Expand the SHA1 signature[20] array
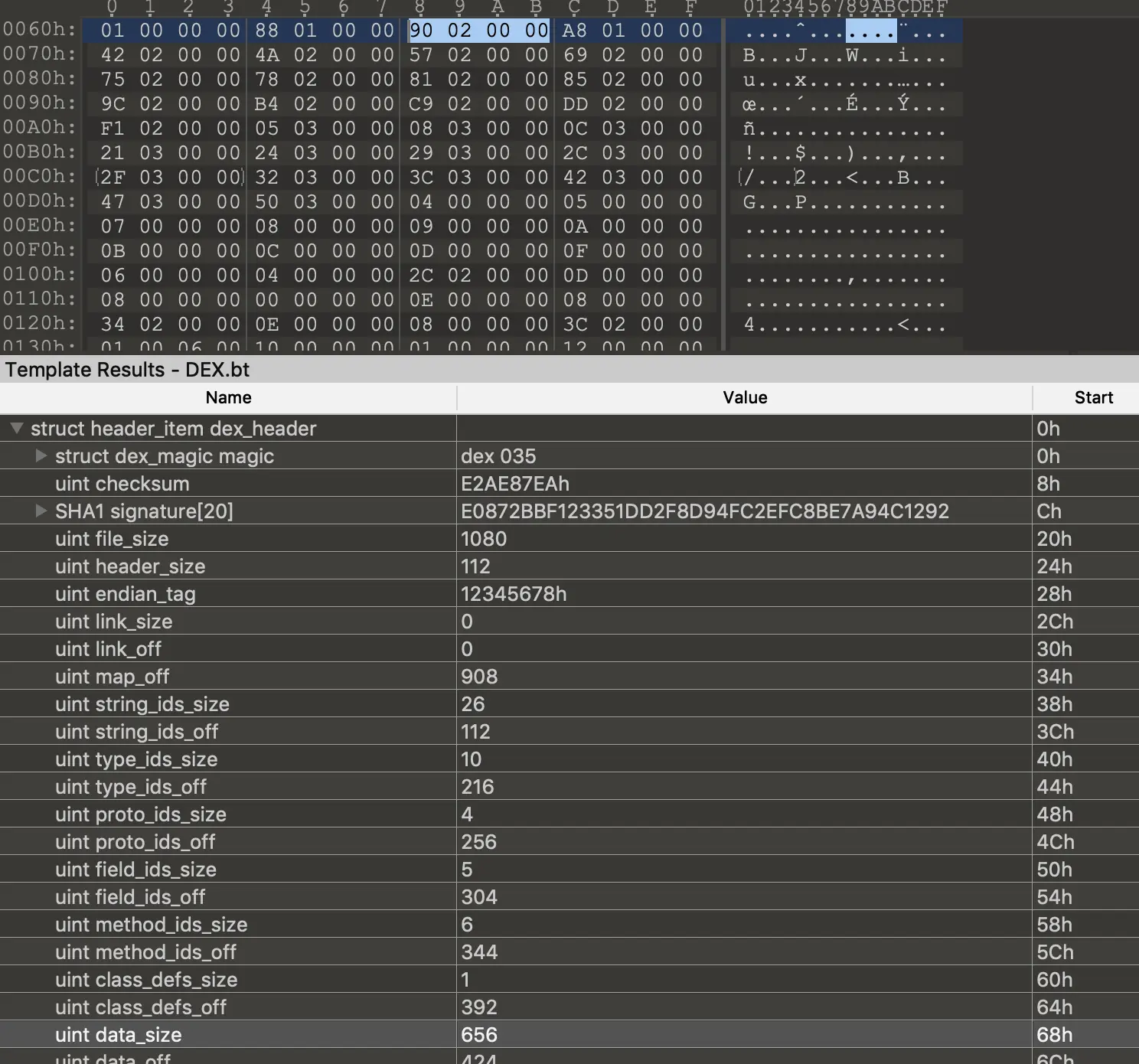The image size is (1139, 1064). (41, 511)
